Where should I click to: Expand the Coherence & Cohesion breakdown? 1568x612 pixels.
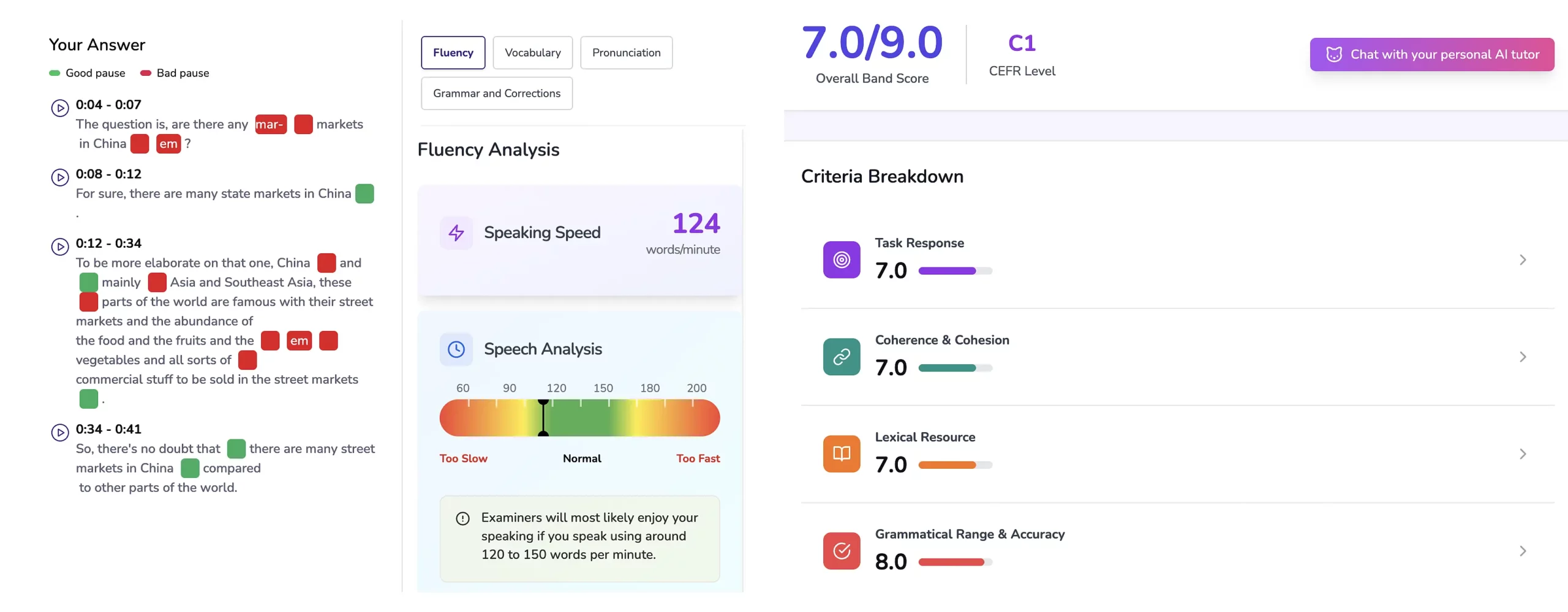[1523, 356]
